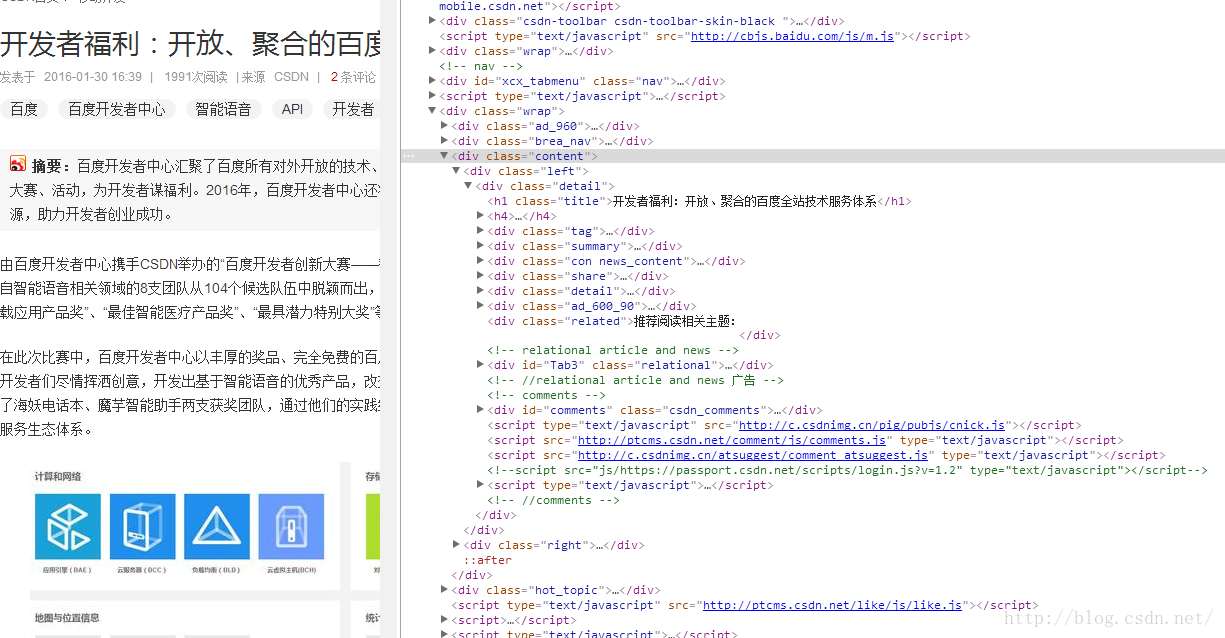Click the 计算和网络 section heading

point(58,476)
